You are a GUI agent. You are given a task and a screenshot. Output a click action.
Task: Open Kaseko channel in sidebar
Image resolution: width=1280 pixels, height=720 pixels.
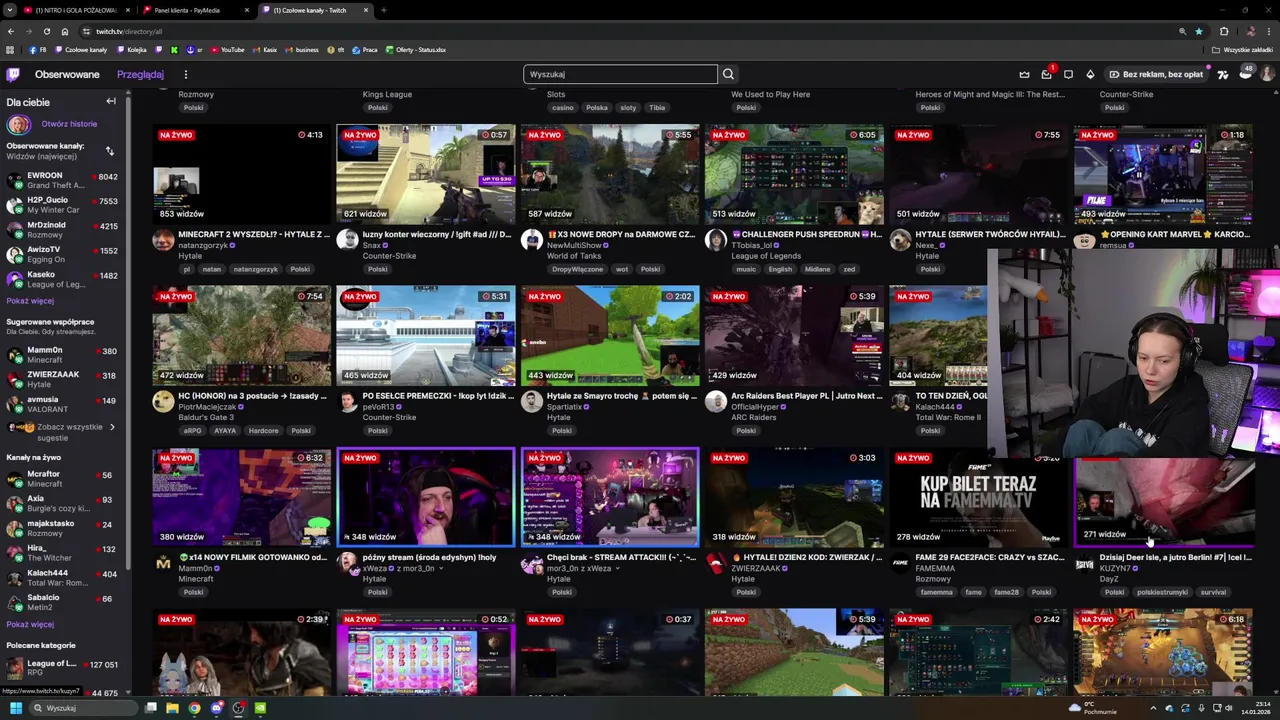(x=64, y=279)
